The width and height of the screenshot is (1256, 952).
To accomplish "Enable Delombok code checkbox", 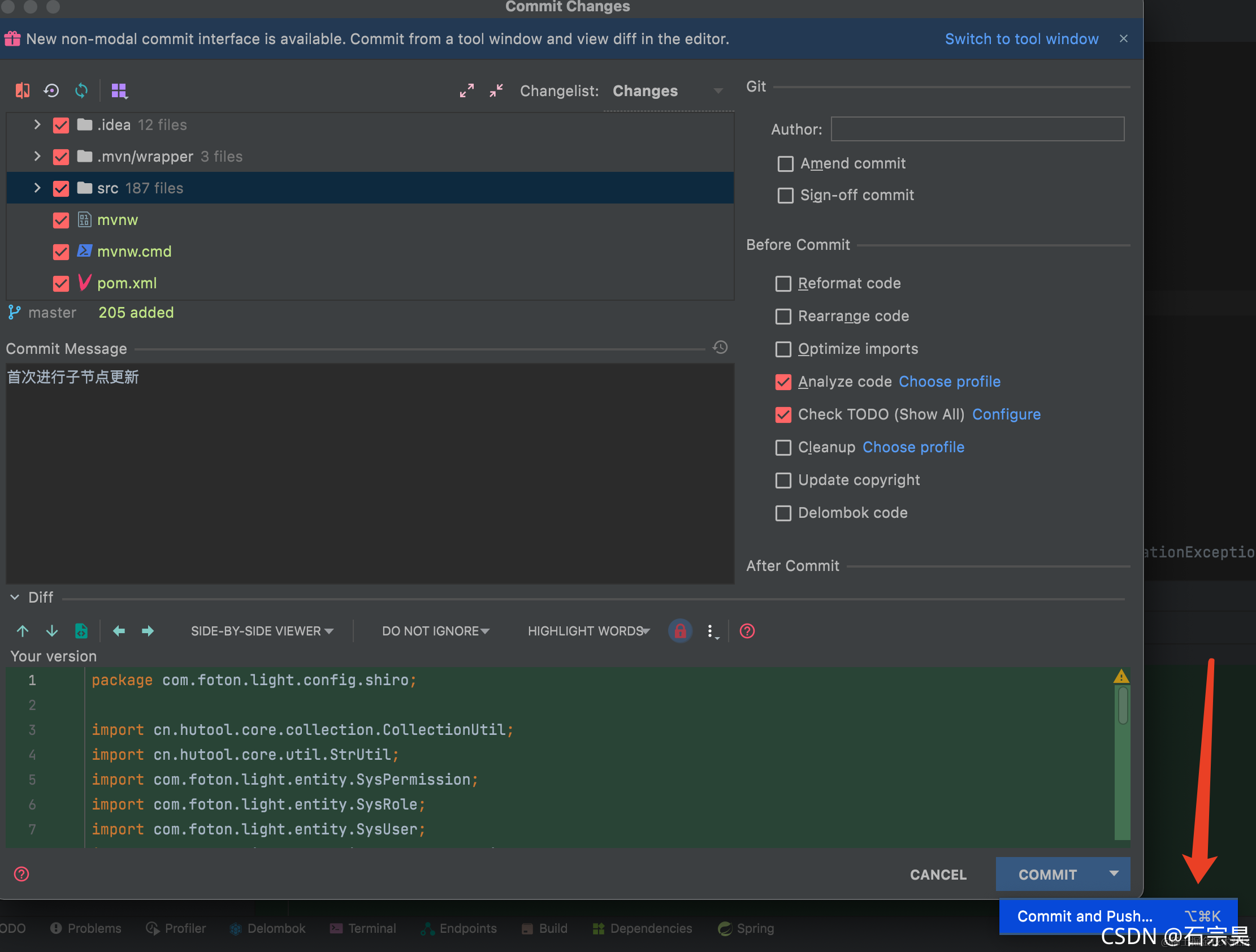I will coord(783,513).
